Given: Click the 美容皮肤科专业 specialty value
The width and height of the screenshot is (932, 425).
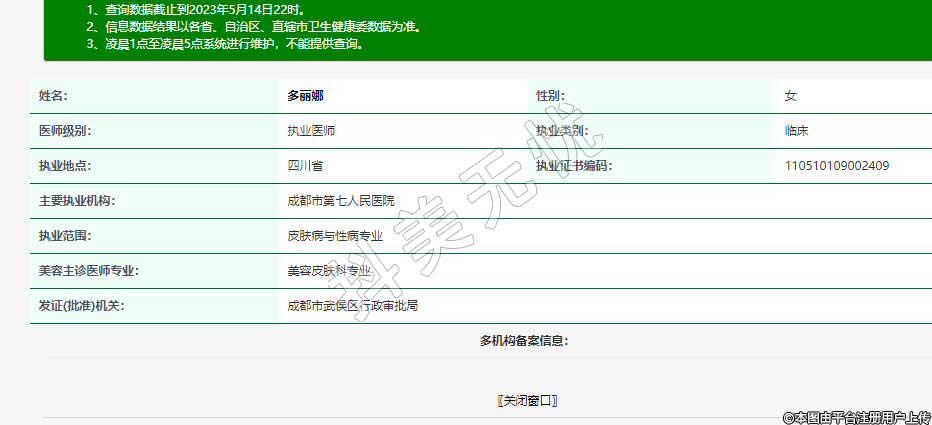Looking at the screenshot, I should tap(335, 271).
